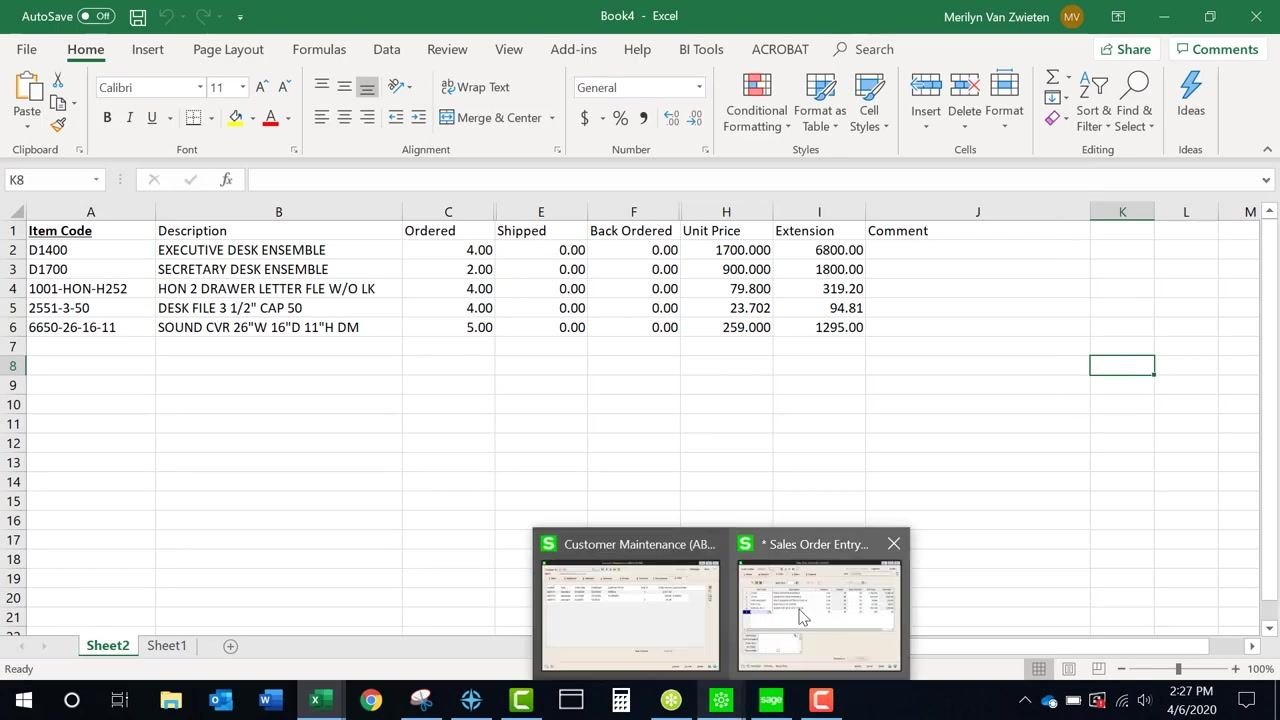Add a new sheet with the plus icon
The width and height of the screenshot is (1280, 720).
point(230,646)
